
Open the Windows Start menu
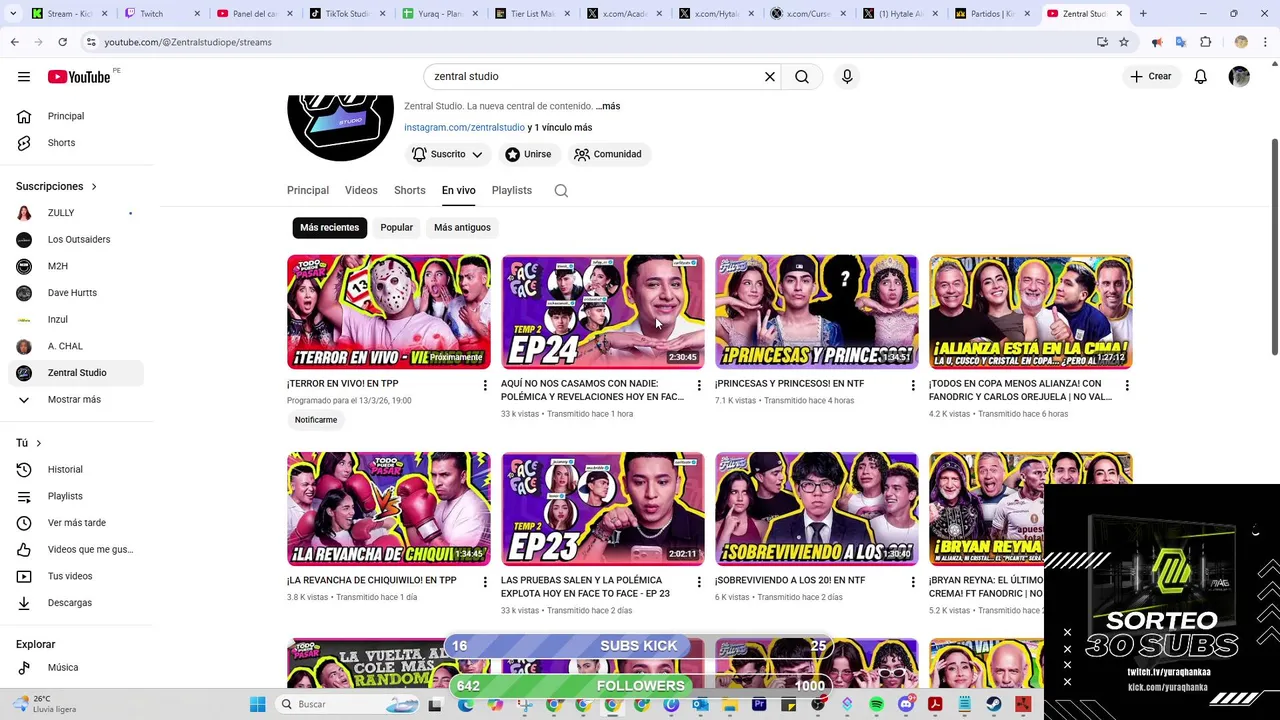click(x=257, y=704)
